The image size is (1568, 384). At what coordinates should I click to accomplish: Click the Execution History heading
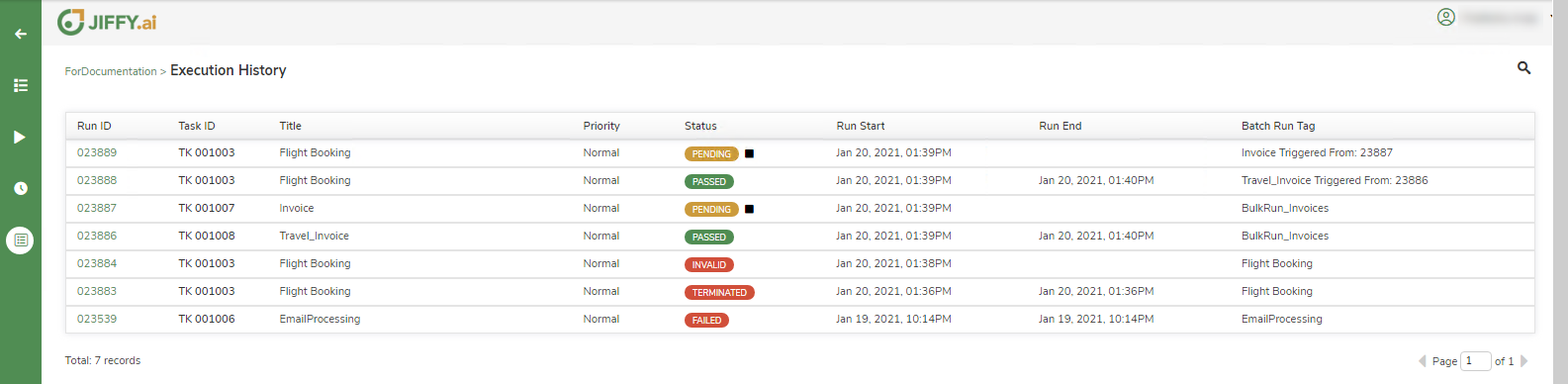click(x=229, y=70)
